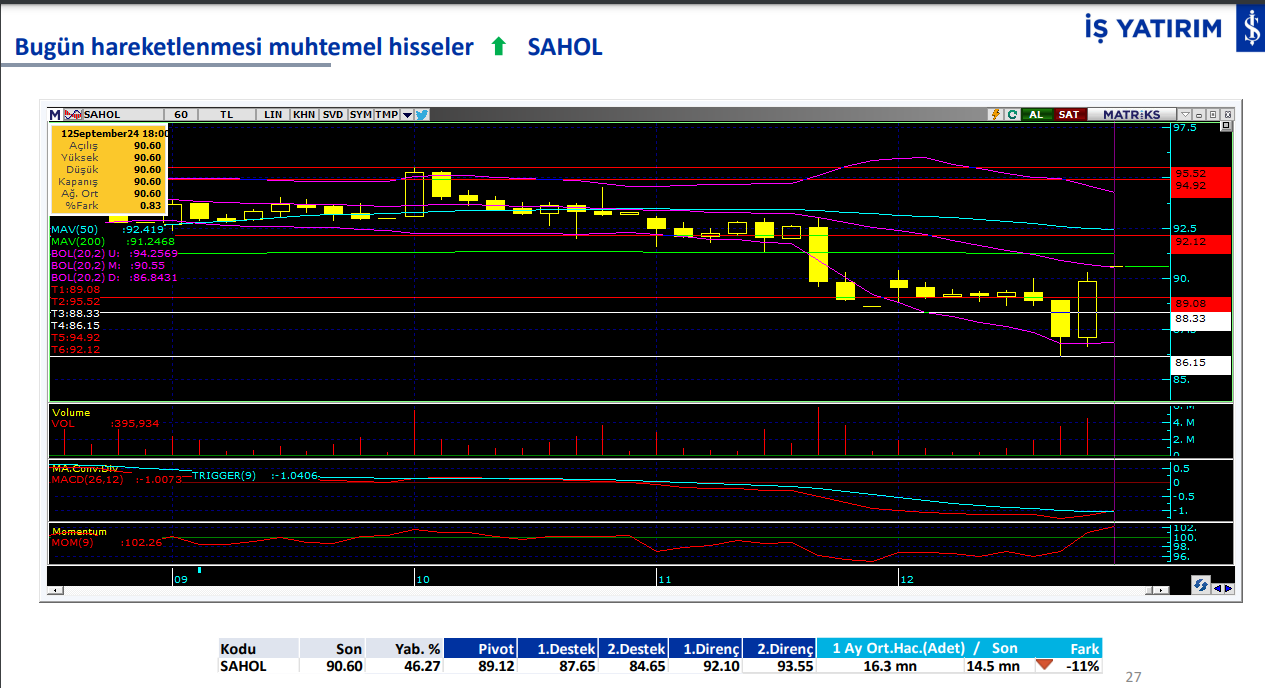Open the 60 period selector
Viewport: 1265px width, 688px height.
click(181, 115)
